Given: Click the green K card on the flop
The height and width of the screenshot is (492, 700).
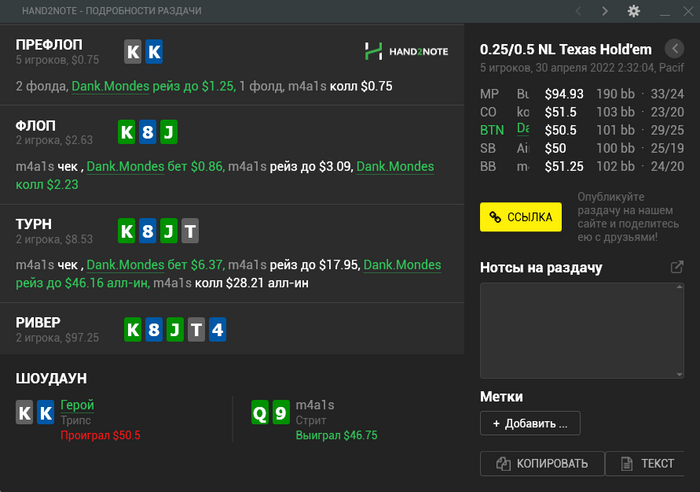Looking at the screenshot, I should [x=127, y=132].
